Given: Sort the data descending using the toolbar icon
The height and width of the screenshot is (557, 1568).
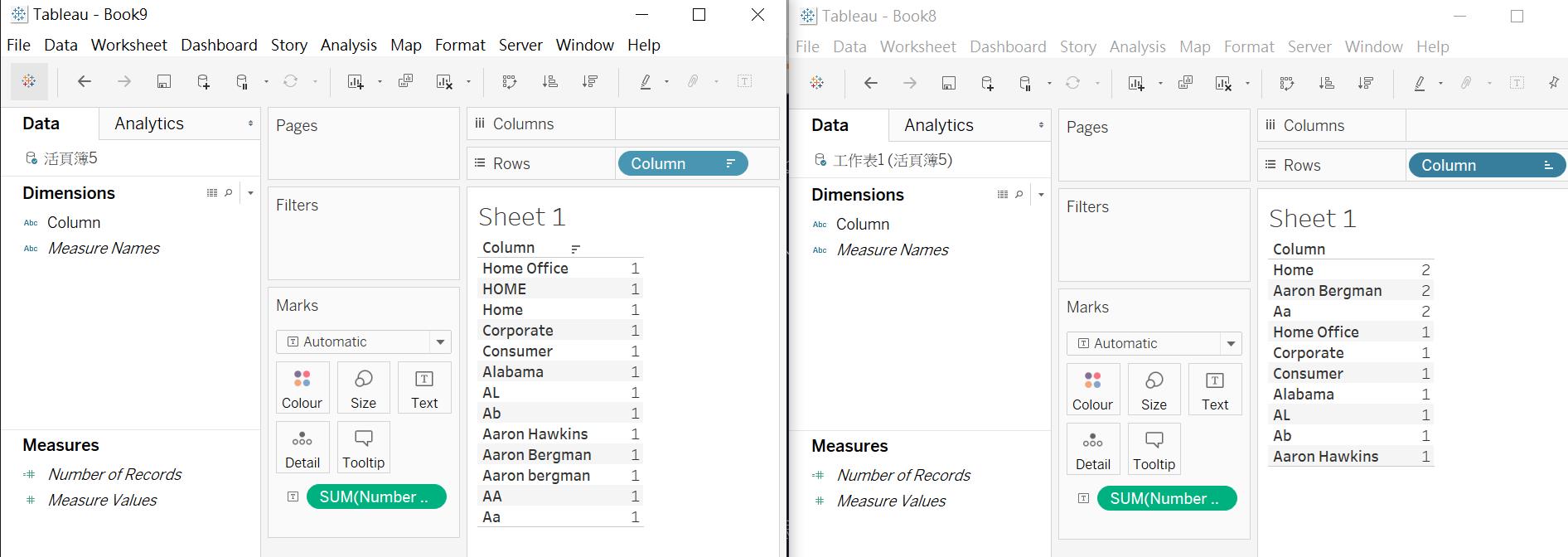Looking at the screenshot, I should click(590, 81).
